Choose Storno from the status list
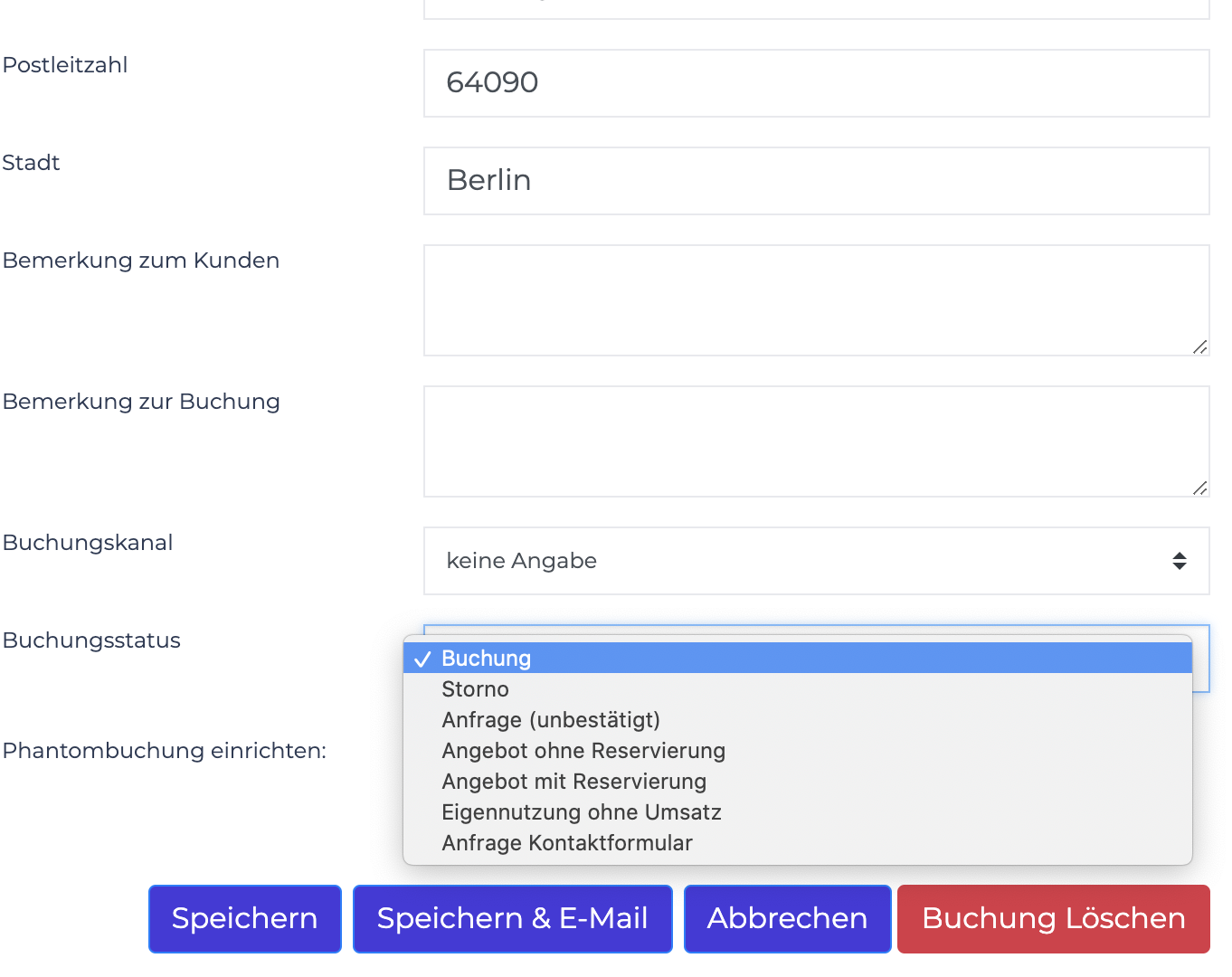The width and height of the screenshot is (1232, 977). pyautogui.click(x=797, y=689)
